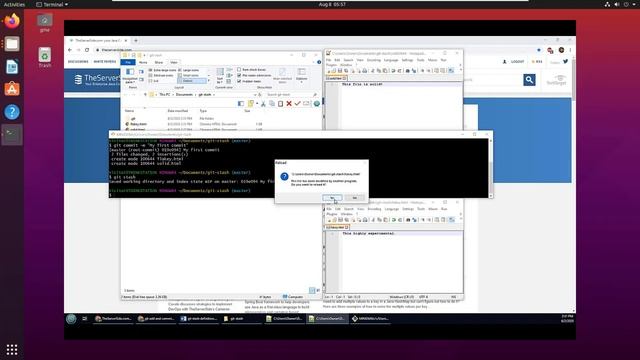Click Activities in Ubuntu top bar
The width and height of the screenshot is (640, 360).
coord(14,4)
